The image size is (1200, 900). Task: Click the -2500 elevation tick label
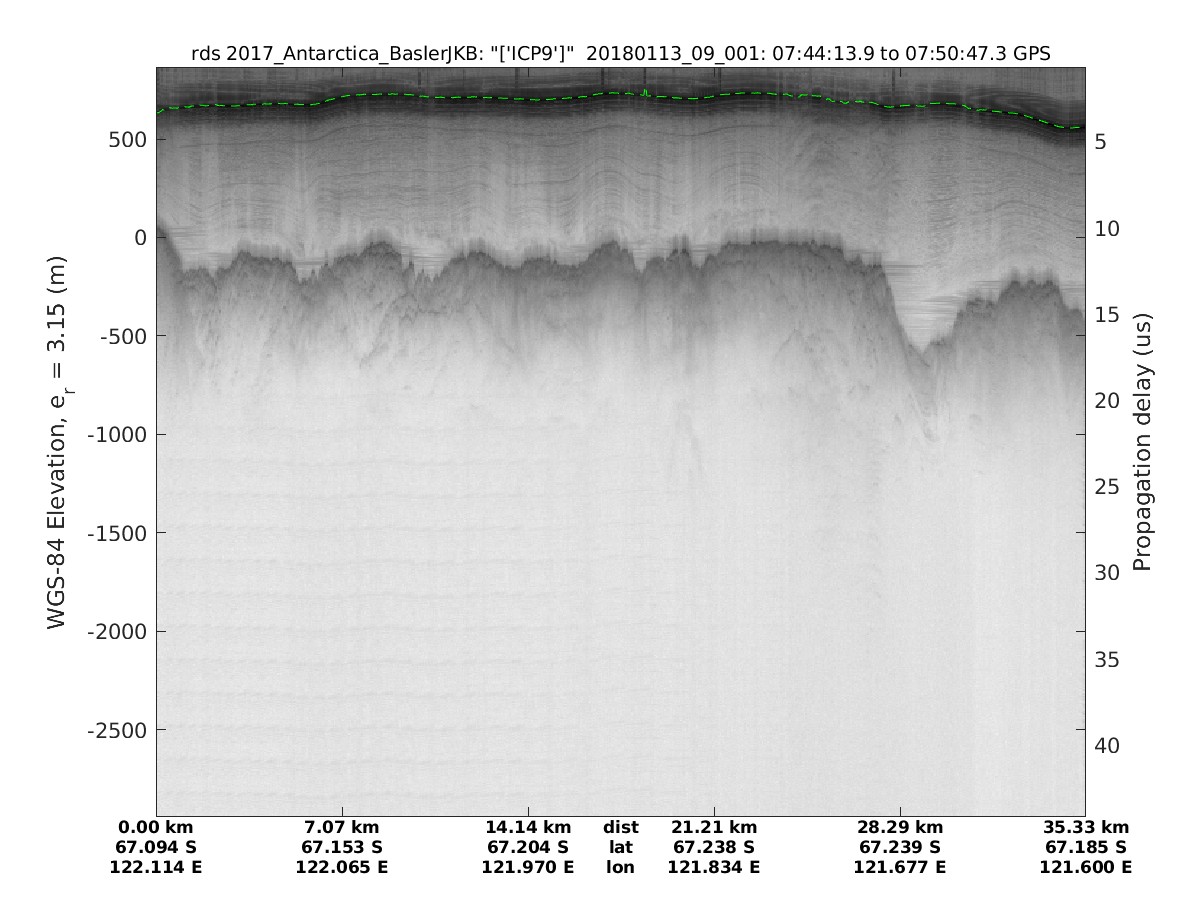pos(116,729)
